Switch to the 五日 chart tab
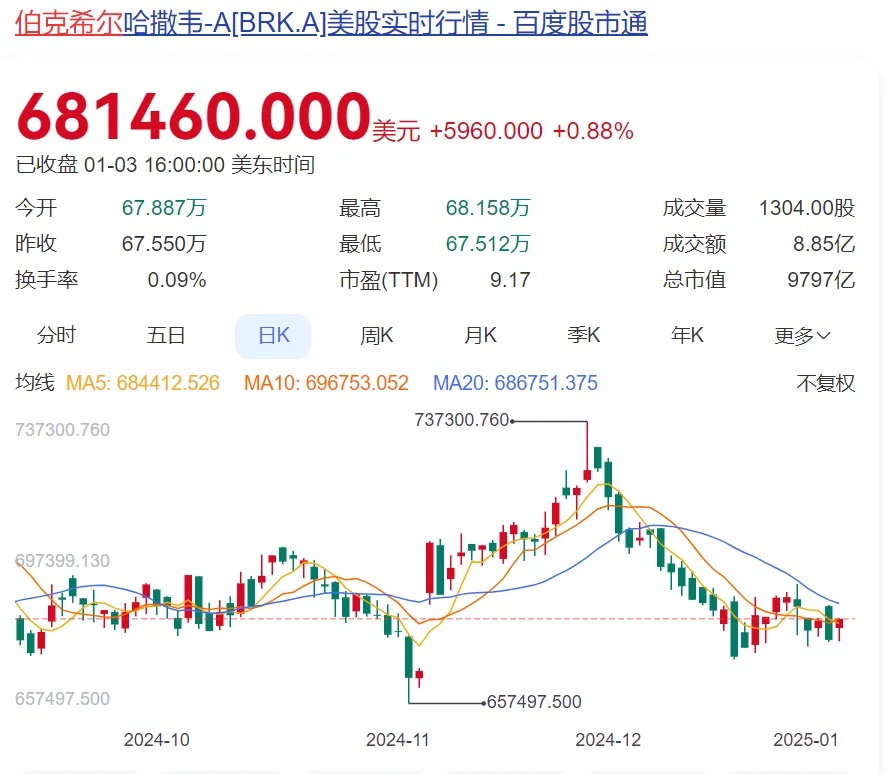 point(166,335)
